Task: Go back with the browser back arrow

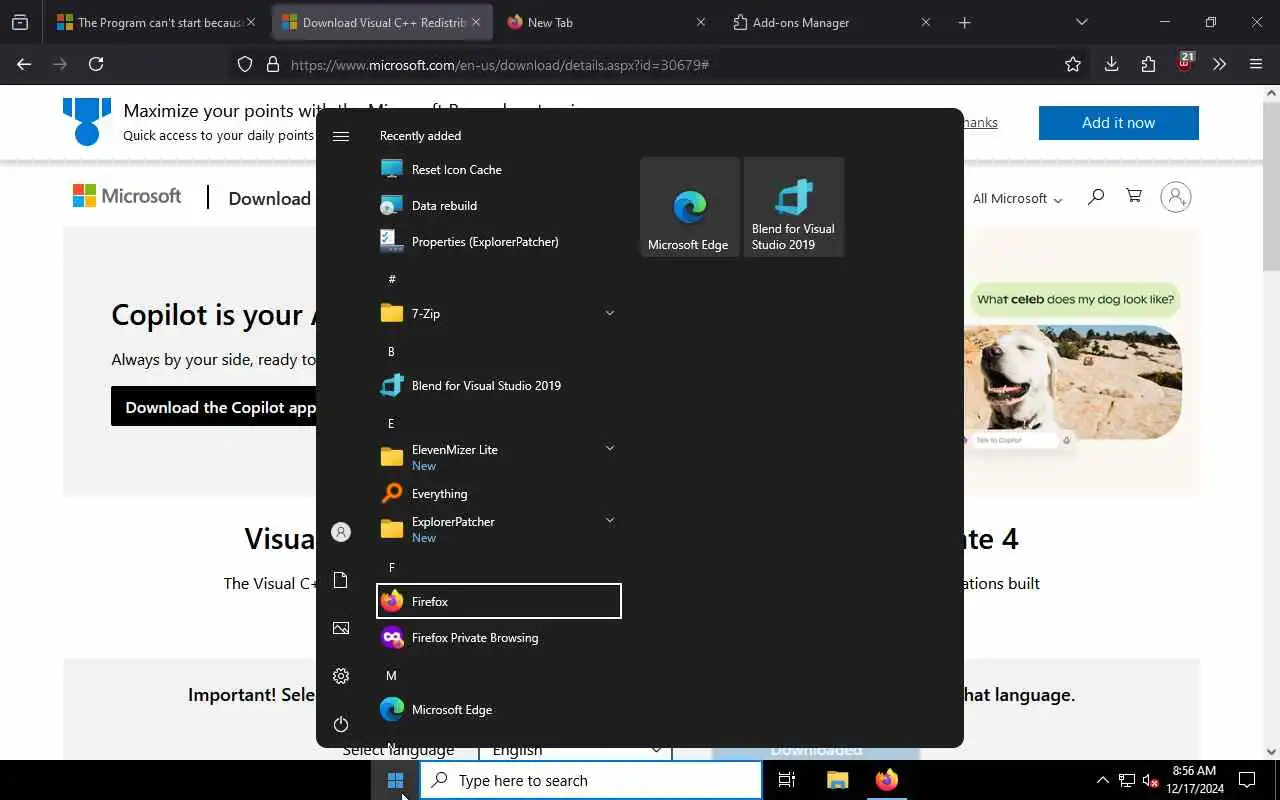Action: pyautogui.click(x=24, y=64)
